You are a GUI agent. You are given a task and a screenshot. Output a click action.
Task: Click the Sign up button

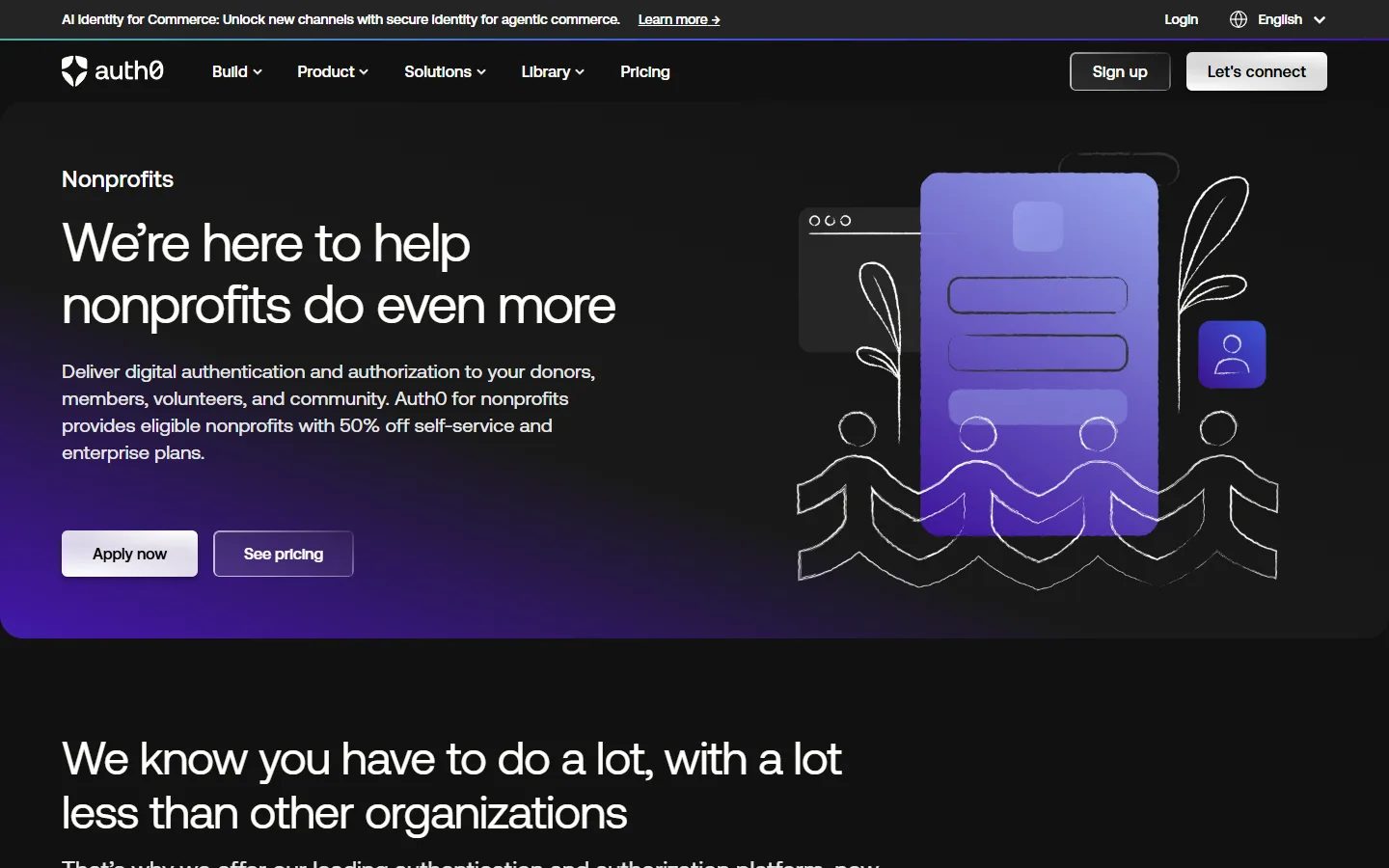(x=1120, y=71)
